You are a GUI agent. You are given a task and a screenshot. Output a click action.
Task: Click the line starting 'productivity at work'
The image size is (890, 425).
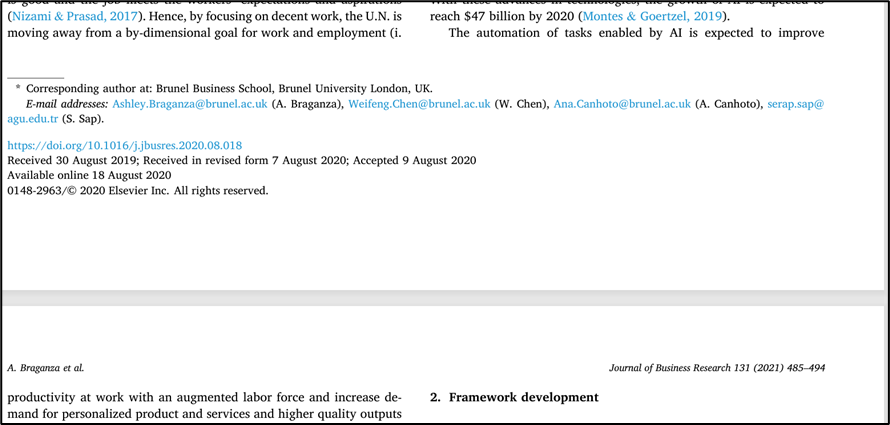204,398
